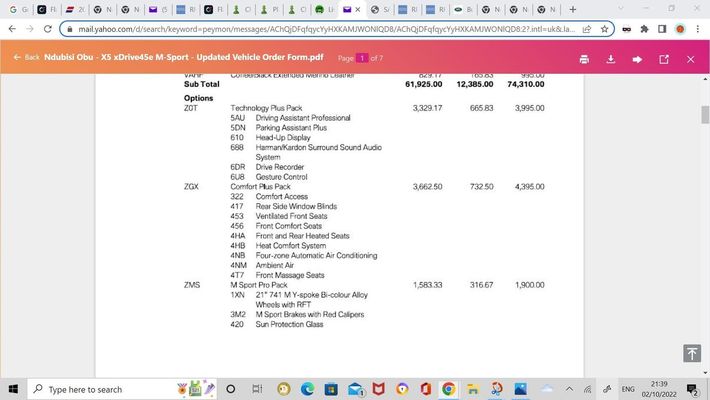Open the clock showing 21:39
710x400 pixels.
659,389
